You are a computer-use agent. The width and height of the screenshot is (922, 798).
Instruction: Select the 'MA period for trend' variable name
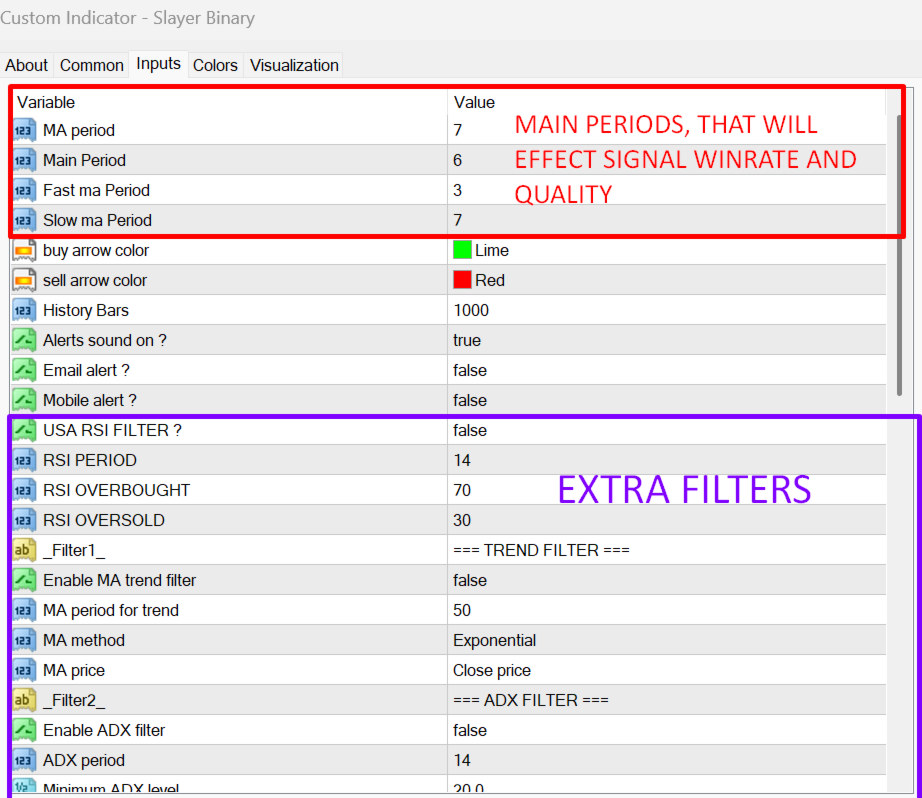tap(111, 610)
